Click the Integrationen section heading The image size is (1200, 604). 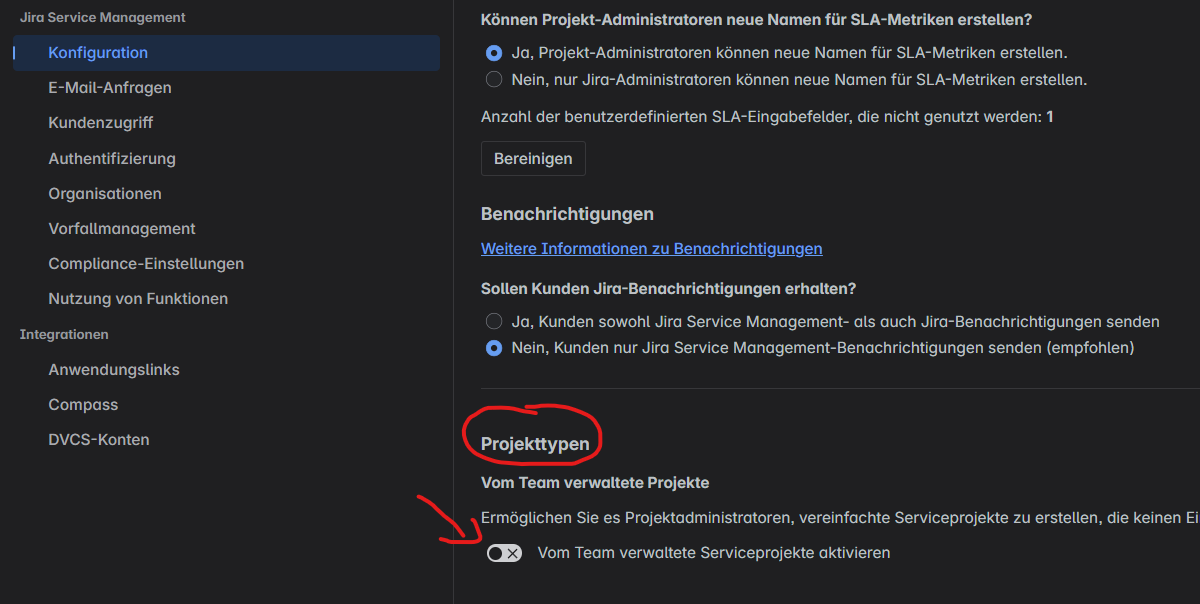[x=64, y=334]
